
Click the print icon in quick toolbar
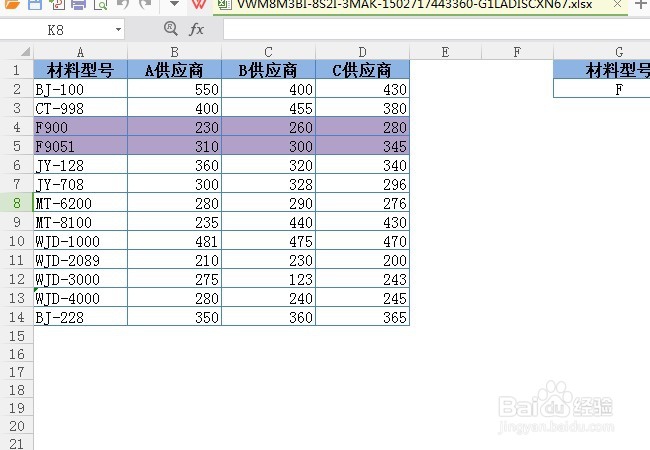coord(78,4)
